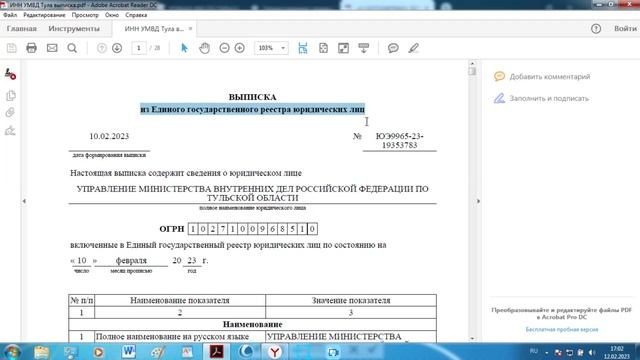Click the volume speaker tray icon

[x=592, y=352]
